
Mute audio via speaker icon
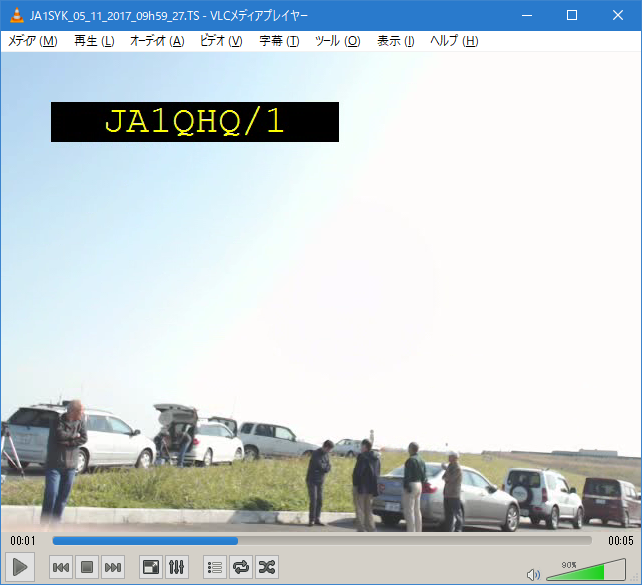click(x=533, y=575)
